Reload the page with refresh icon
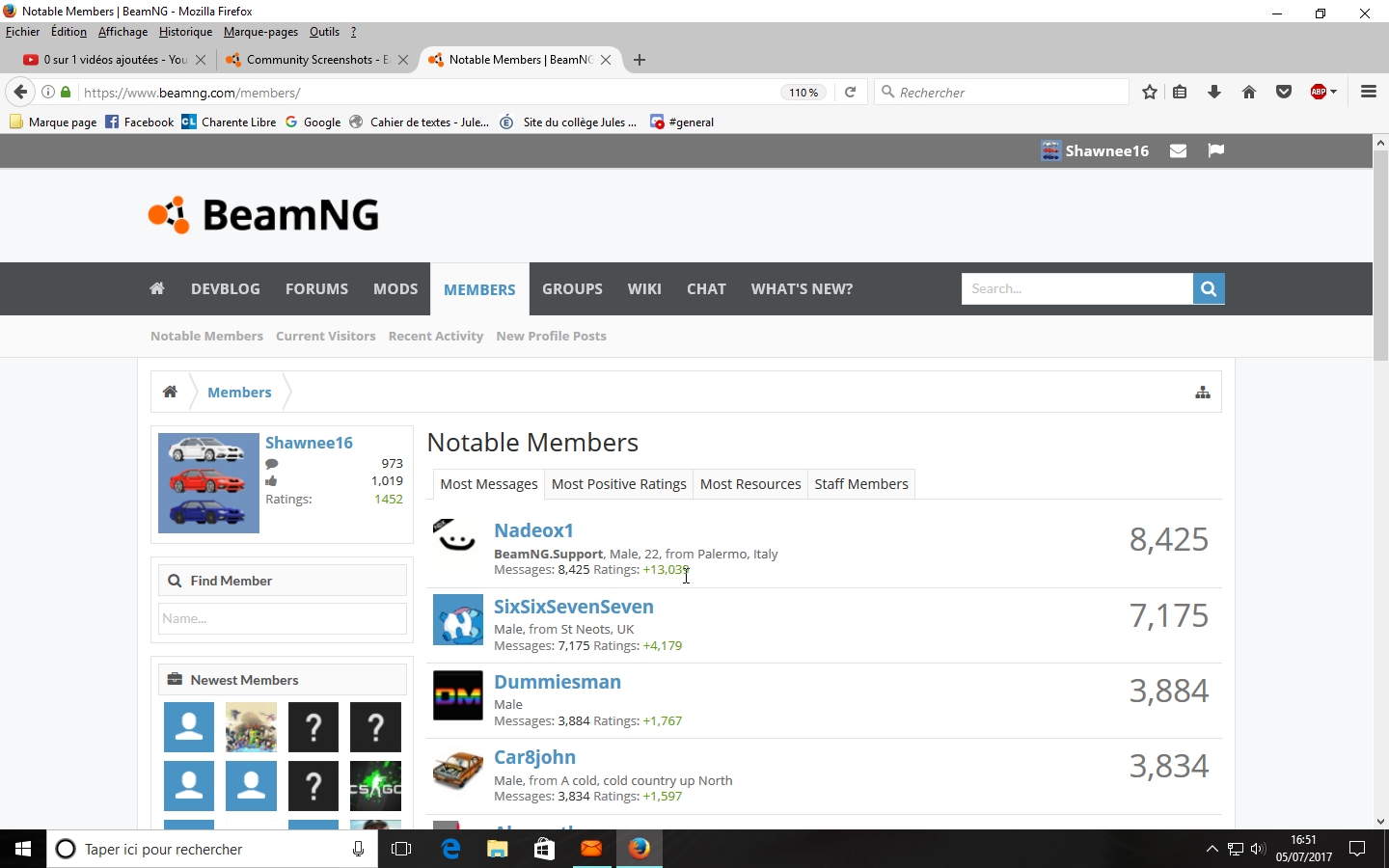 tap(850, 93)
